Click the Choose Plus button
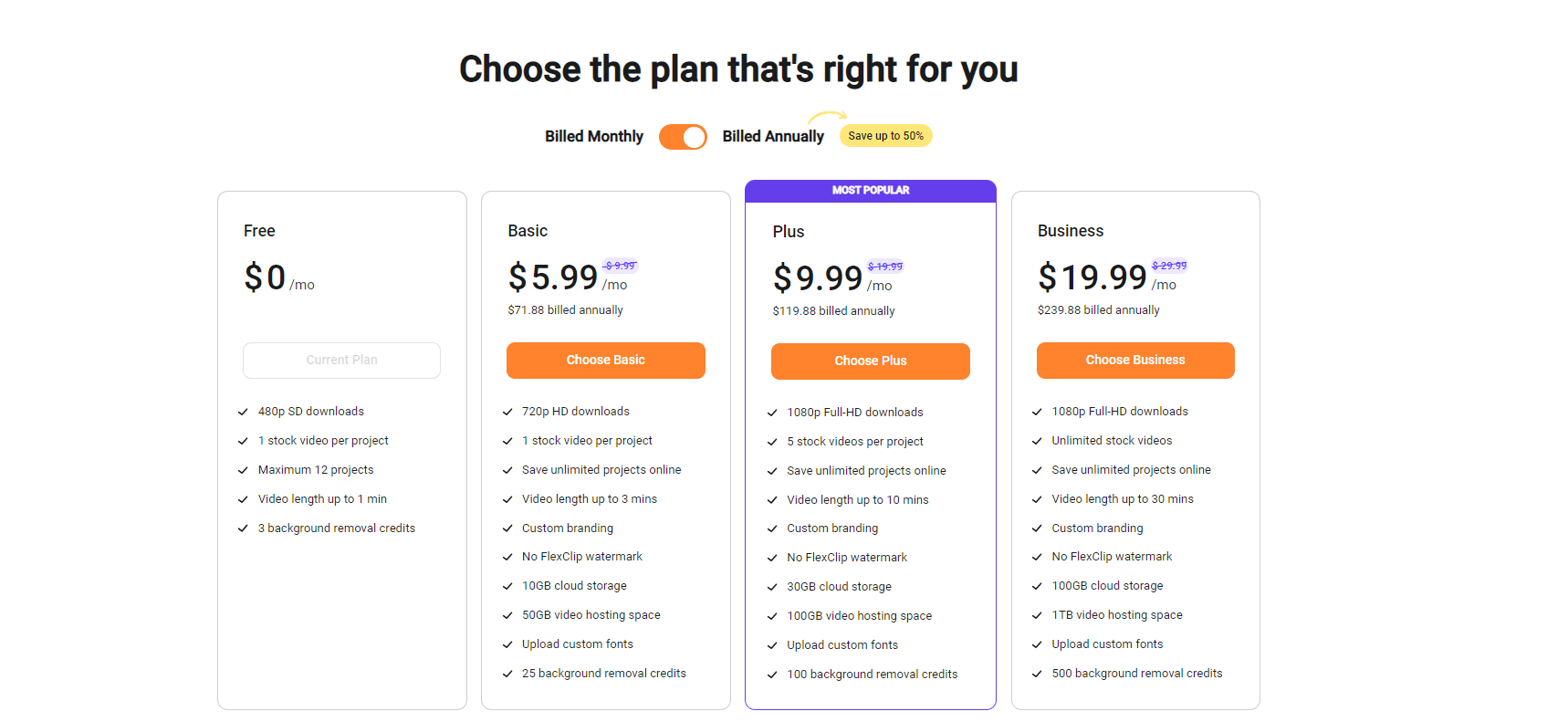Image resolution: width=1568 pixels, height=722 pixels. (871, 361)
